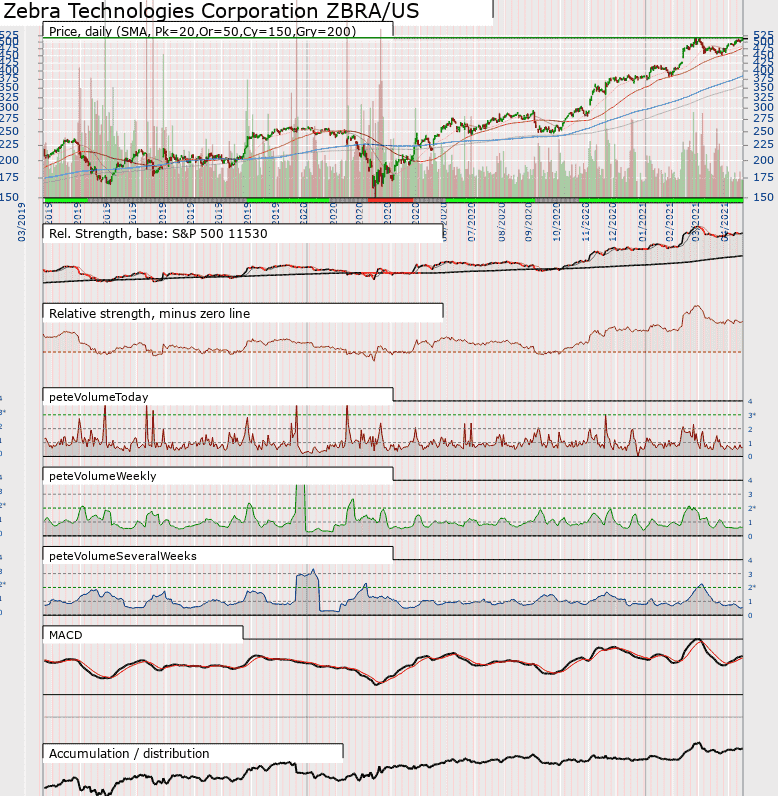Viewport: 778px width, 796px height.
Task: Click 225 on the right price axis
Action: (763, 145)
